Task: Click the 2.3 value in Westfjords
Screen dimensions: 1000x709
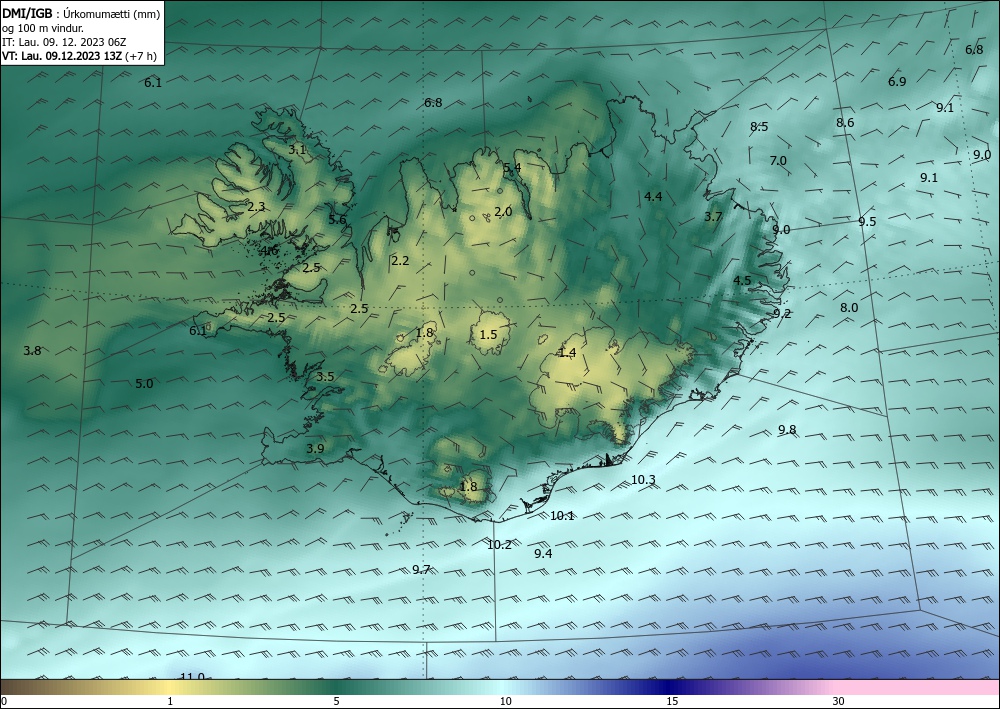Action: pyautogui.click(x=256, y=207)
